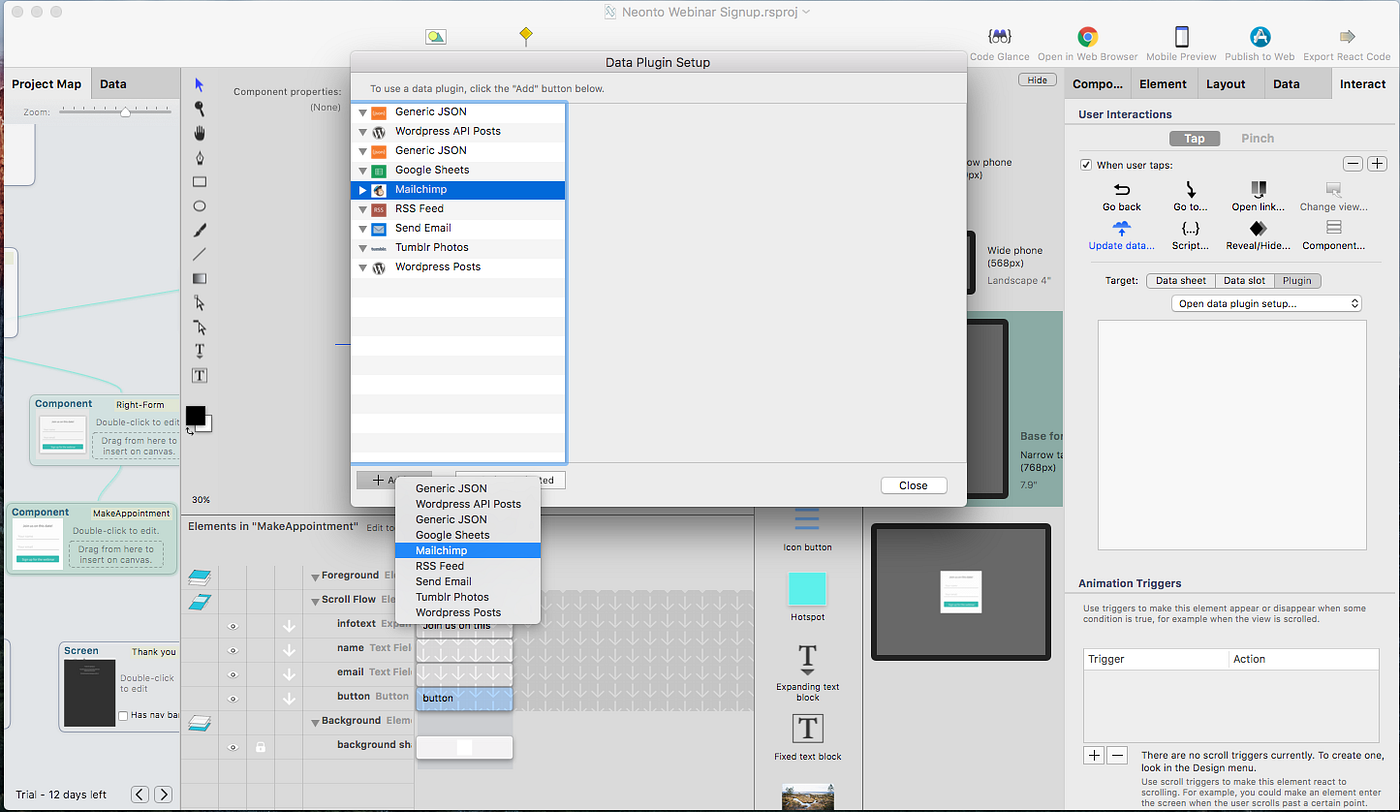Viewport: 1400px width, 812px height.
Task: Click the lock icon on the background shape row
Action: [x=262, y=747]
